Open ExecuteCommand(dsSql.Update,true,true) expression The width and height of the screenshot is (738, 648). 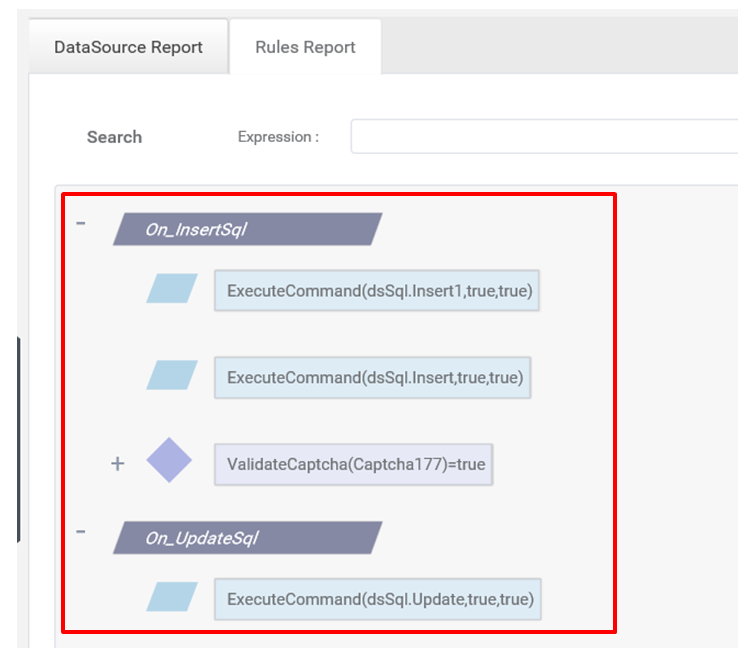click(378, 599)
